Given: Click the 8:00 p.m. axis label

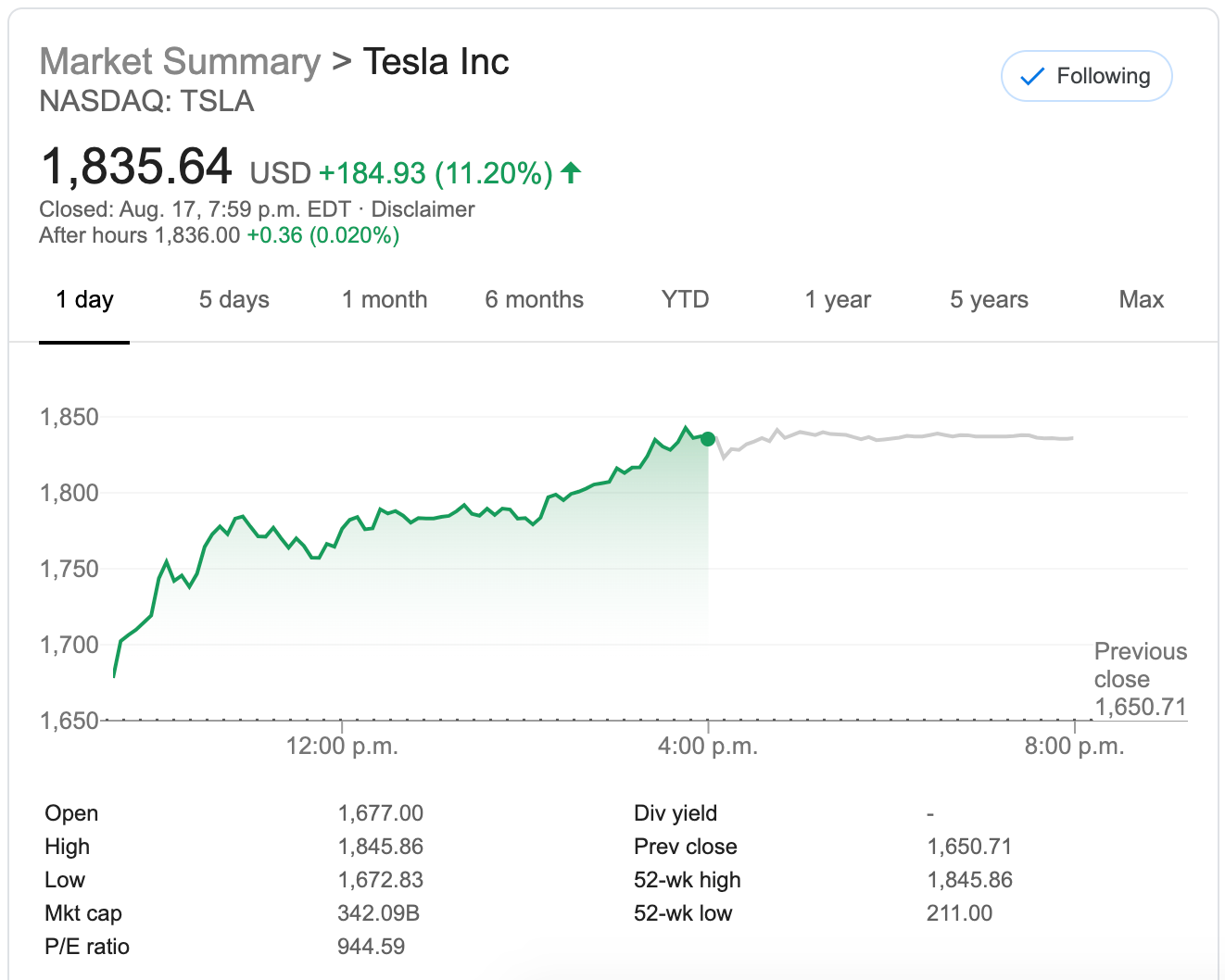Looking at the screenshot, I should click(1074, 746).
